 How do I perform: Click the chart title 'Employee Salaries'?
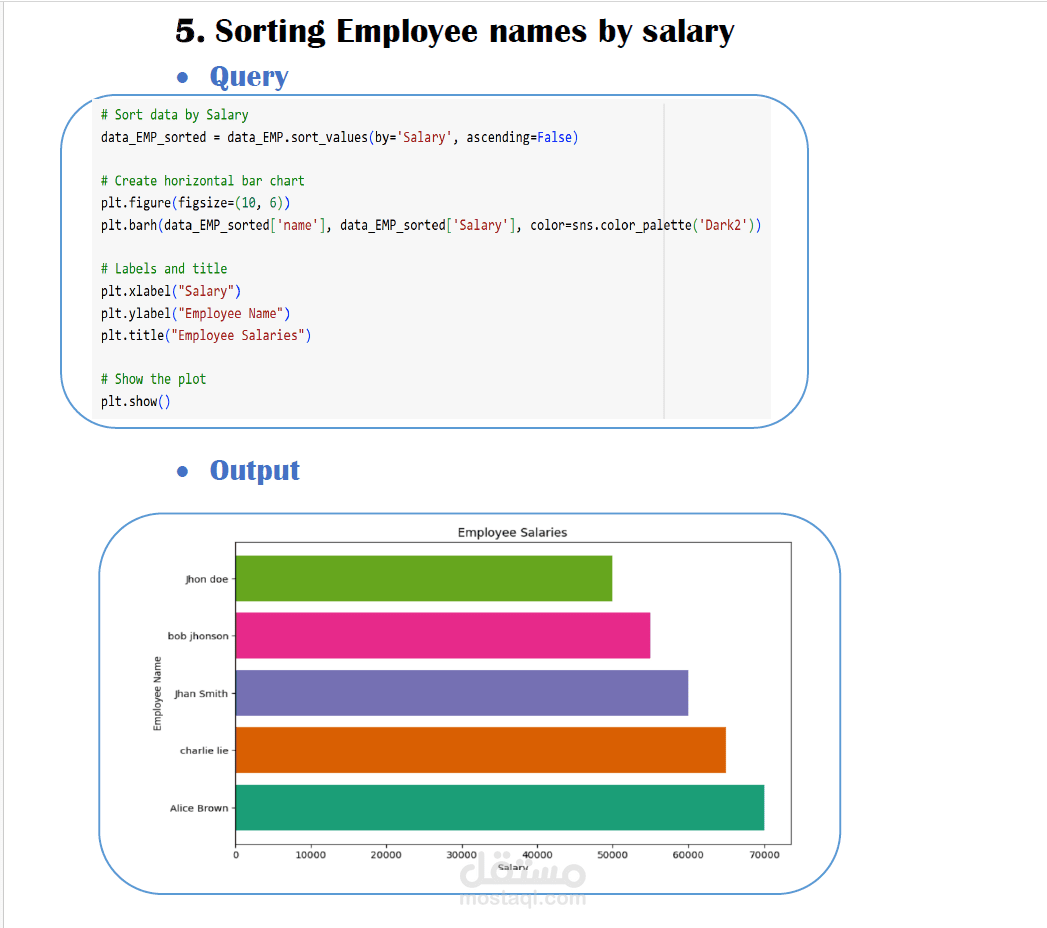click(x=512, y=532)
